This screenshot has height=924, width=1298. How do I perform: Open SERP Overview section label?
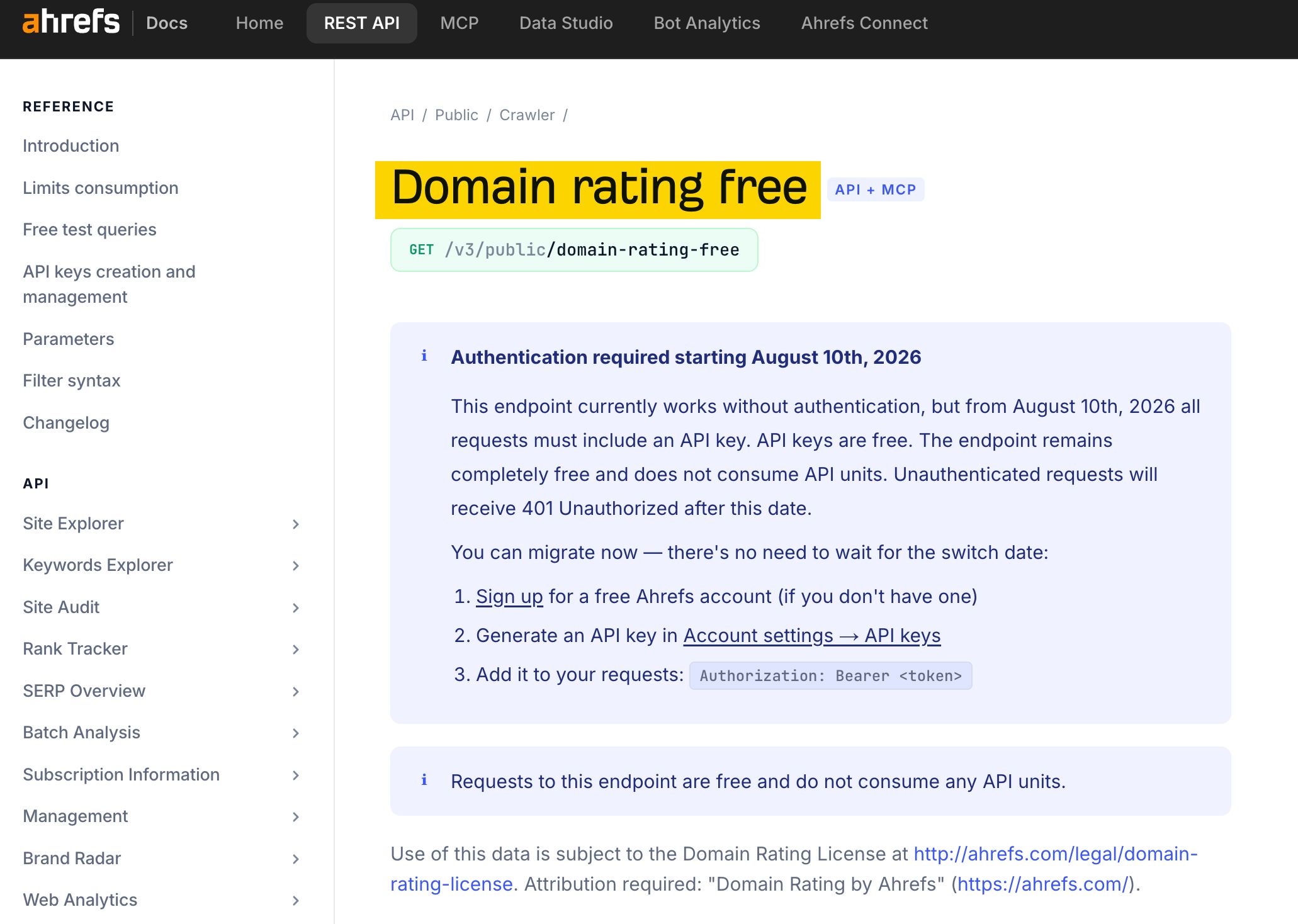pos(84,691)
